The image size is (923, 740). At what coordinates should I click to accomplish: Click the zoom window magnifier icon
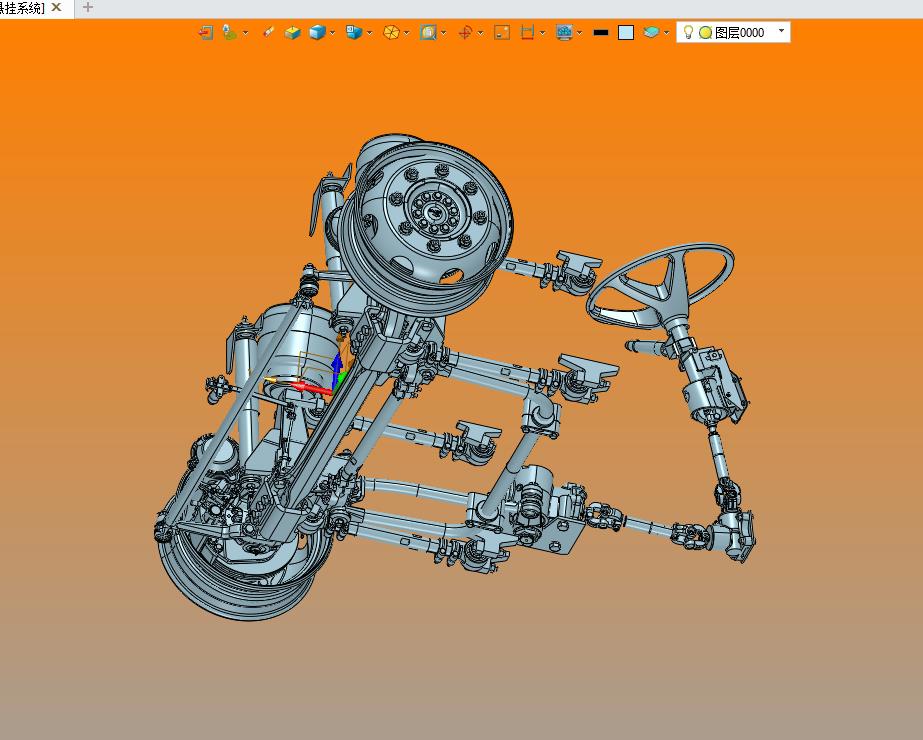point(428,32)
